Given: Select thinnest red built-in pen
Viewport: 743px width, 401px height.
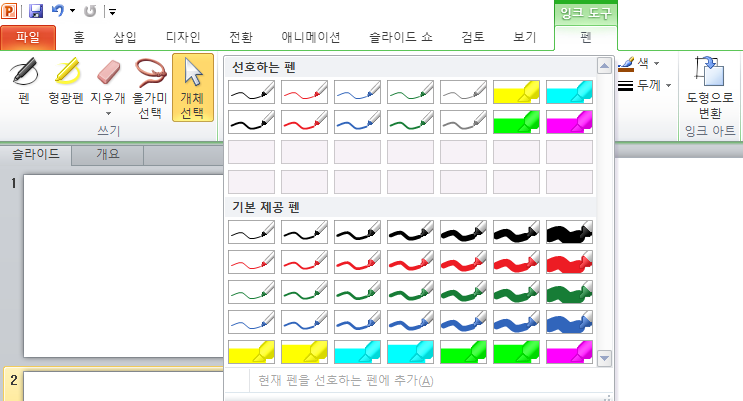Looking at the screenshot, I should coord(251,262).
